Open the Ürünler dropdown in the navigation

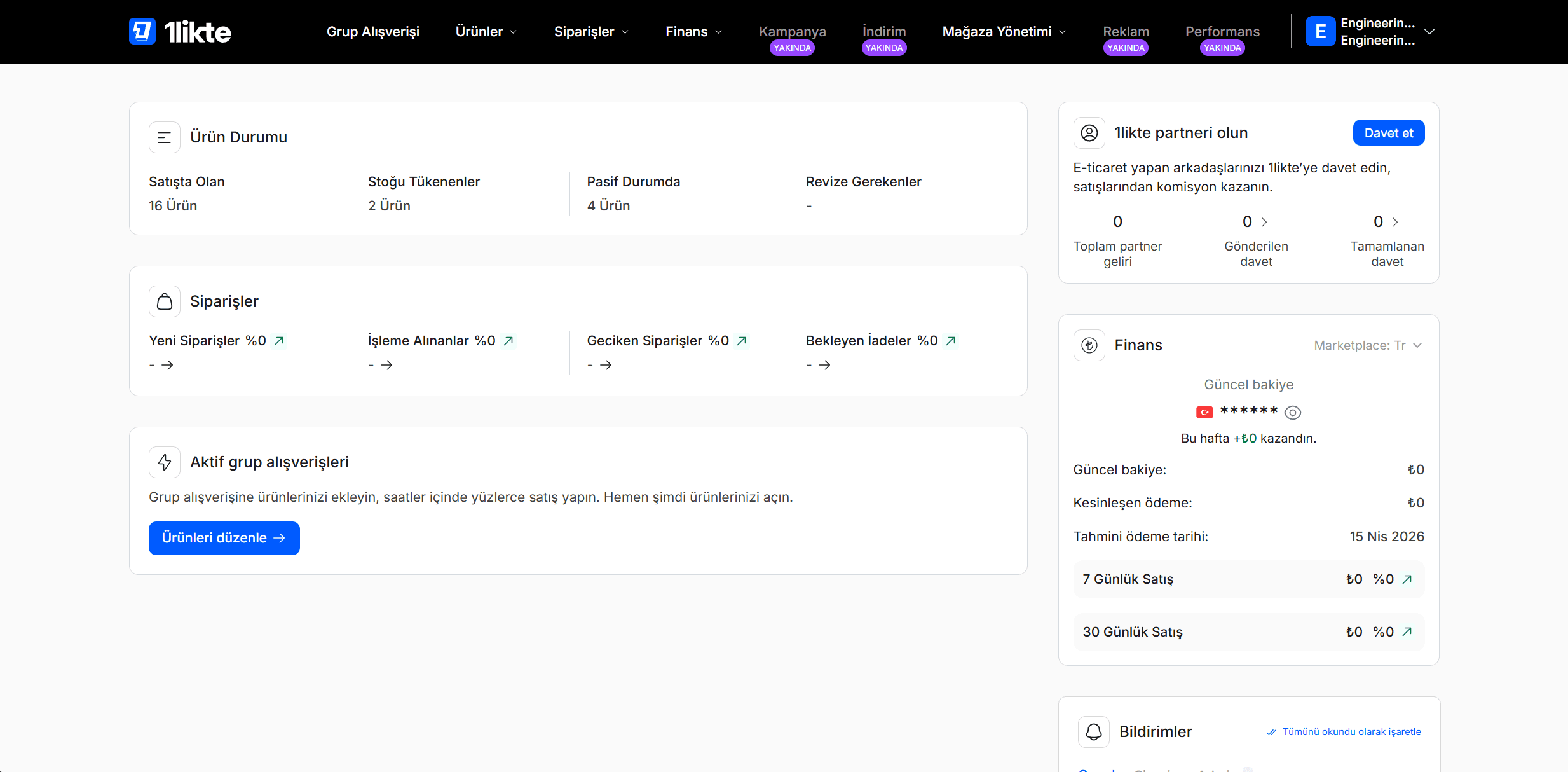(486, 31)
